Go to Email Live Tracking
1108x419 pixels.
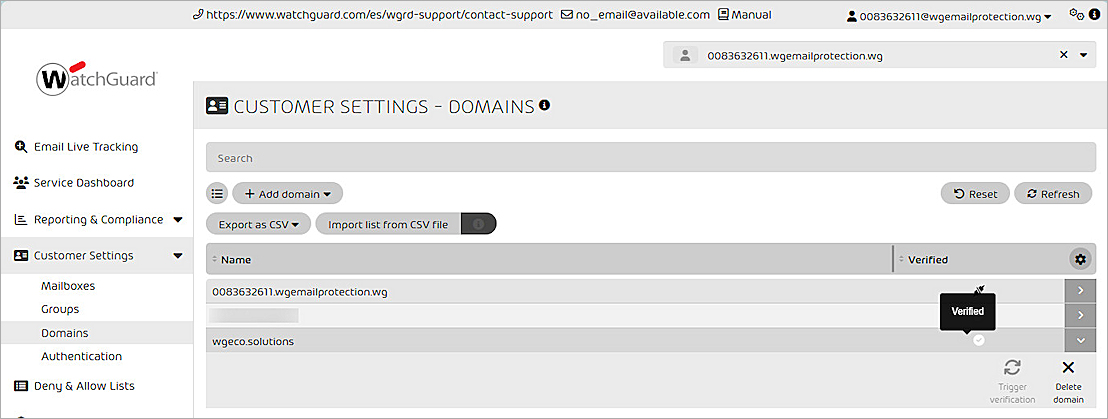pyautogui.click(x=86, y=147)
